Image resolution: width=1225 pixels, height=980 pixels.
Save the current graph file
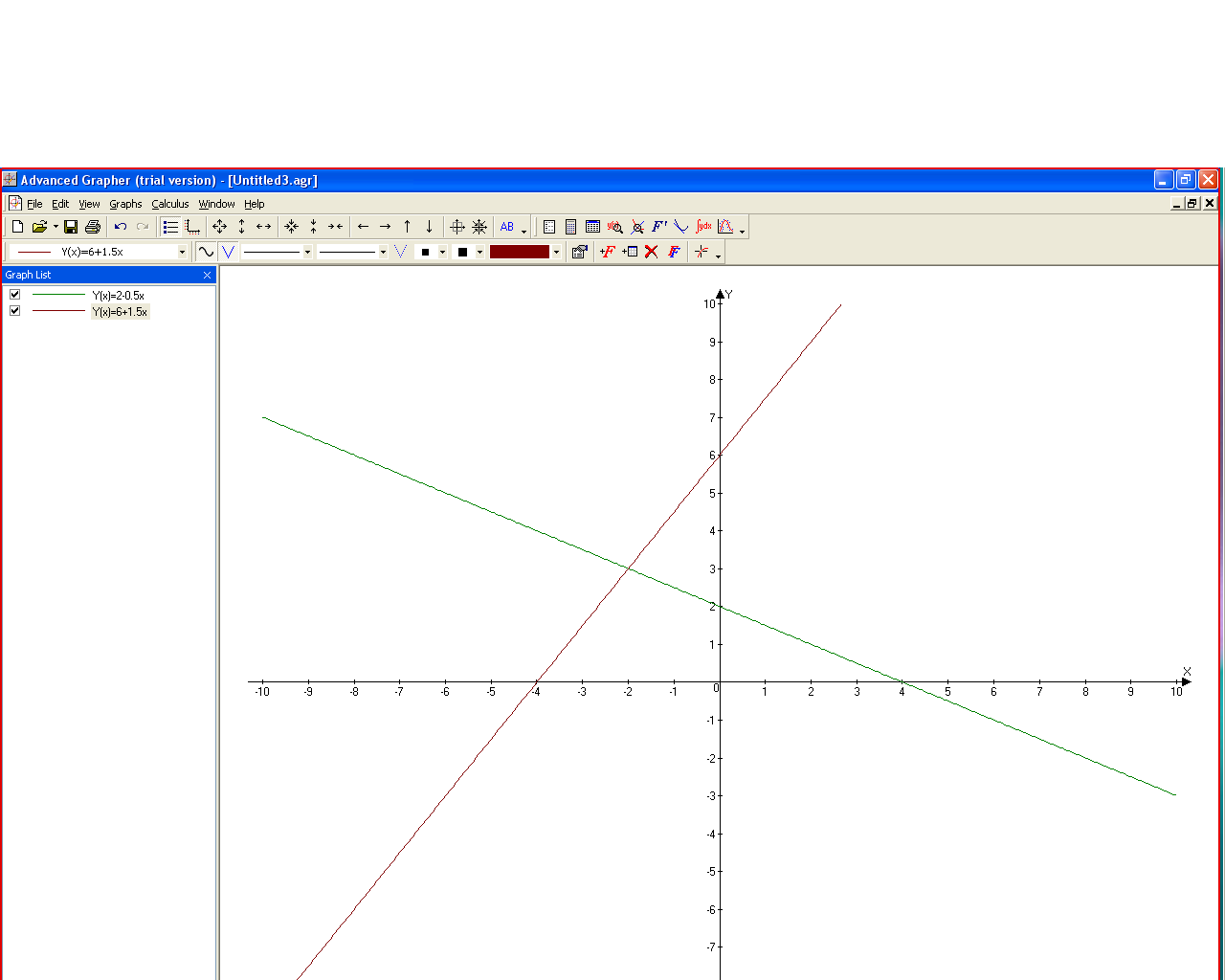coord(71,227)
